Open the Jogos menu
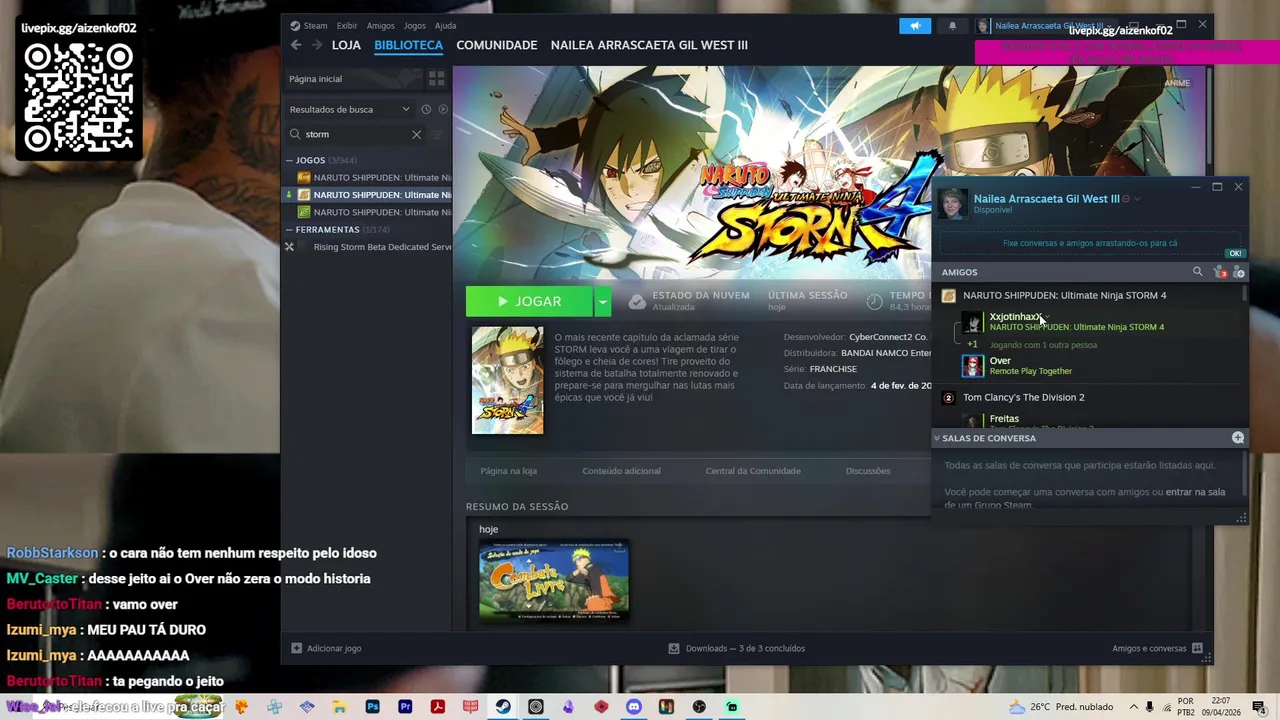This screenshot has width=1280, height=720. click(x=414, y=26)
